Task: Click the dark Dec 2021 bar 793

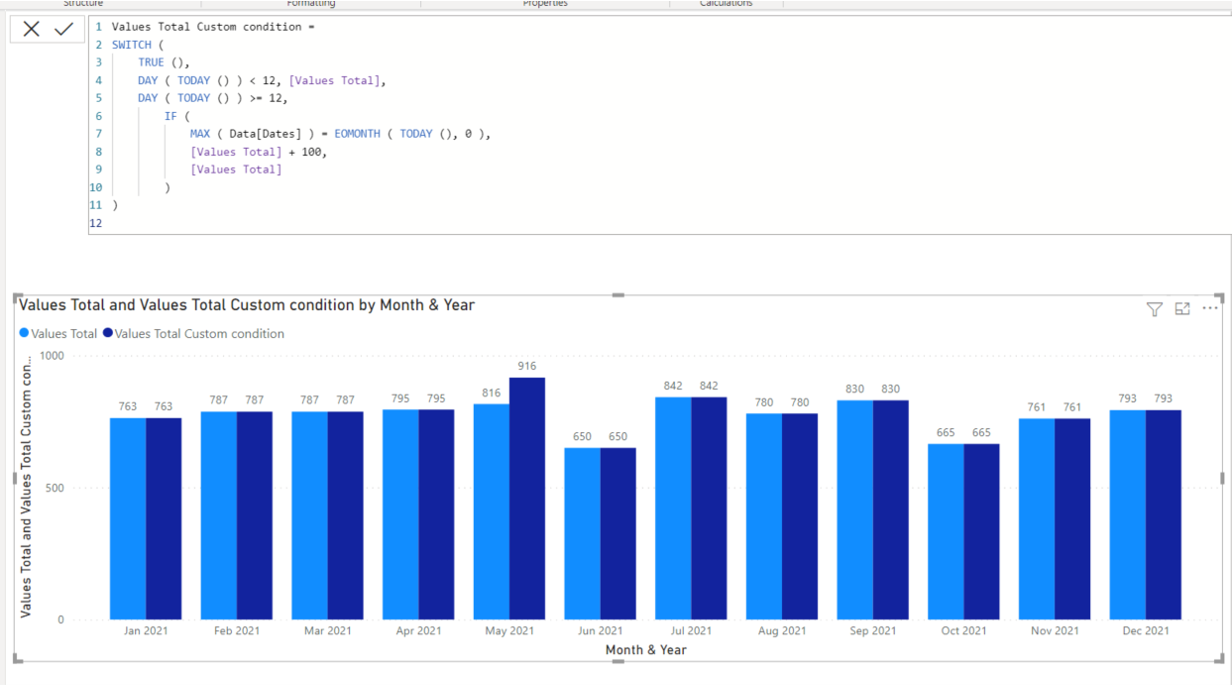Action: [x=1163, y=514]
